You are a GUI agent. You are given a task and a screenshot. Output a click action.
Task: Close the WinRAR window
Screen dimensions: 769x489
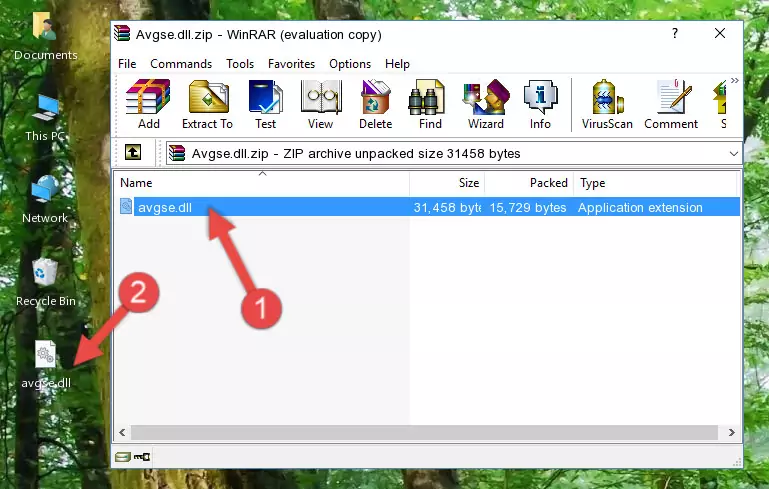(719, 33)
